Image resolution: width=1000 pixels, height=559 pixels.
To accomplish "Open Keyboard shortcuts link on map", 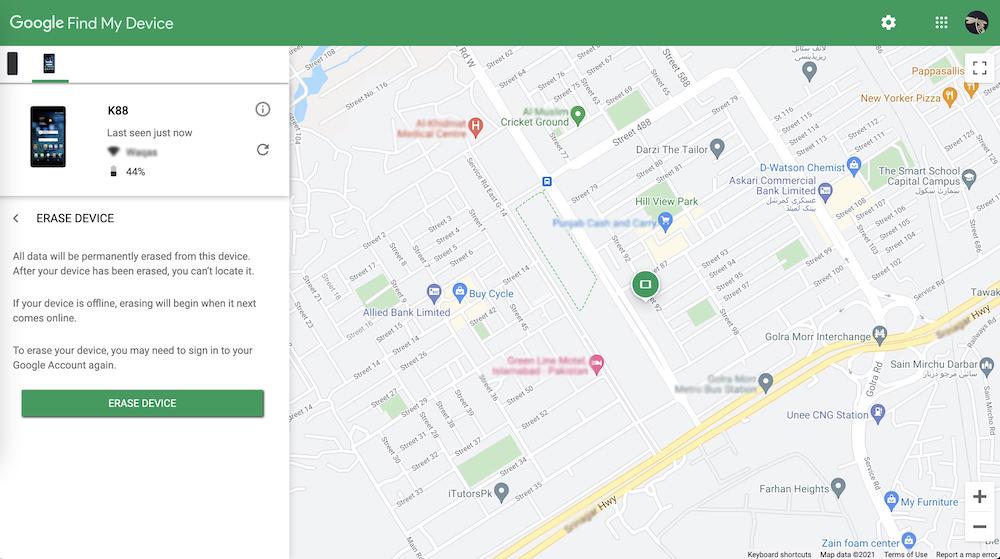I will pos(779,555).
